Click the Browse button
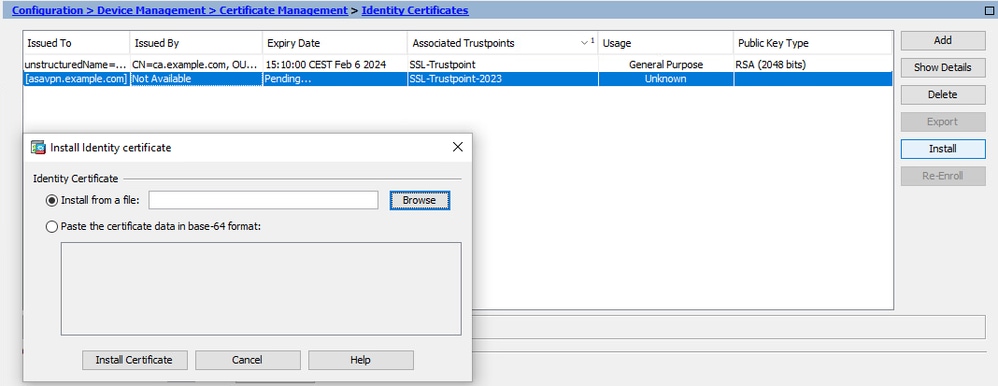 (419, 200)
